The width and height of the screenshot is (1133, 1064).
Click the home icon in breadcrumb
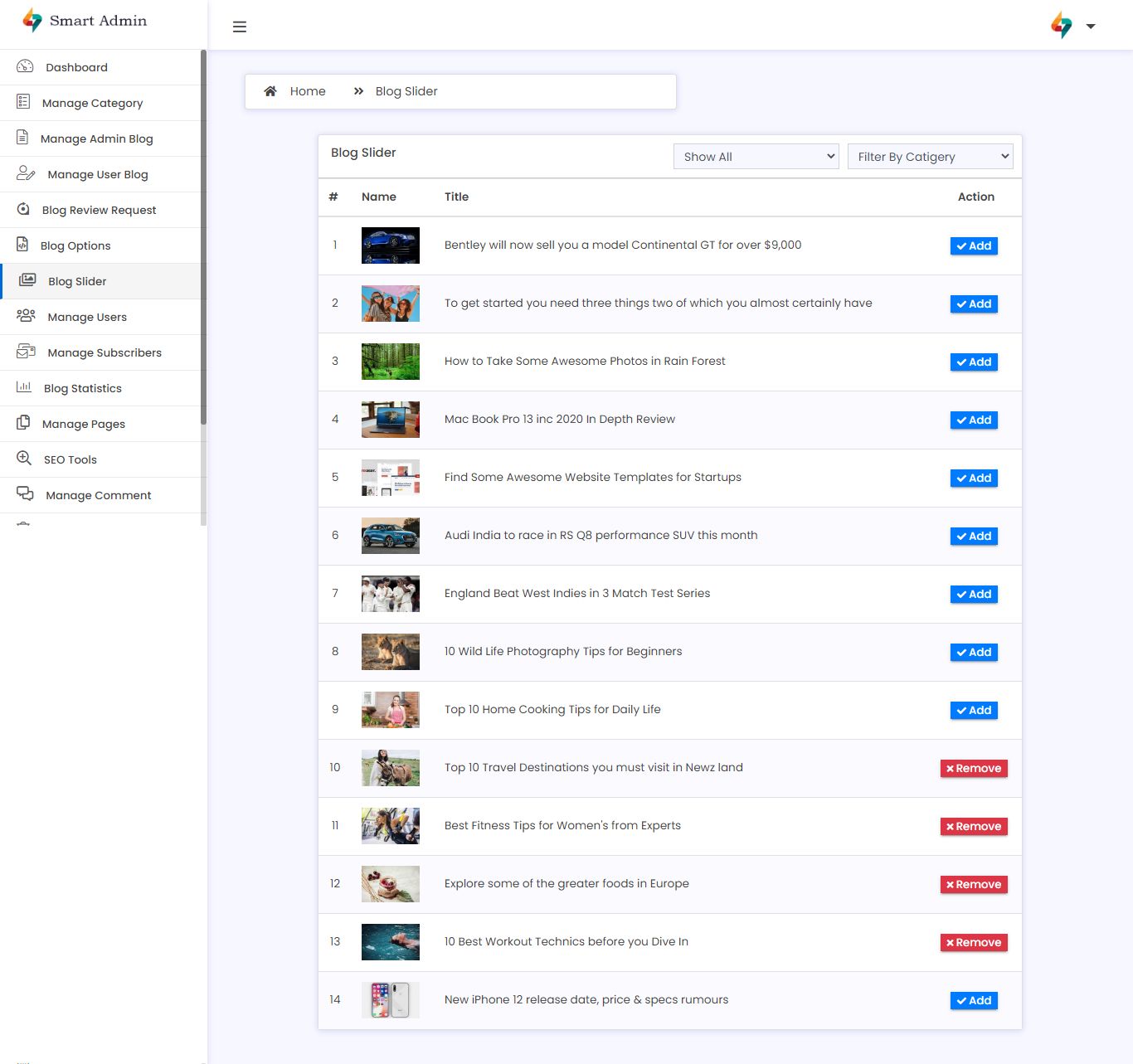tap(270, 91)
